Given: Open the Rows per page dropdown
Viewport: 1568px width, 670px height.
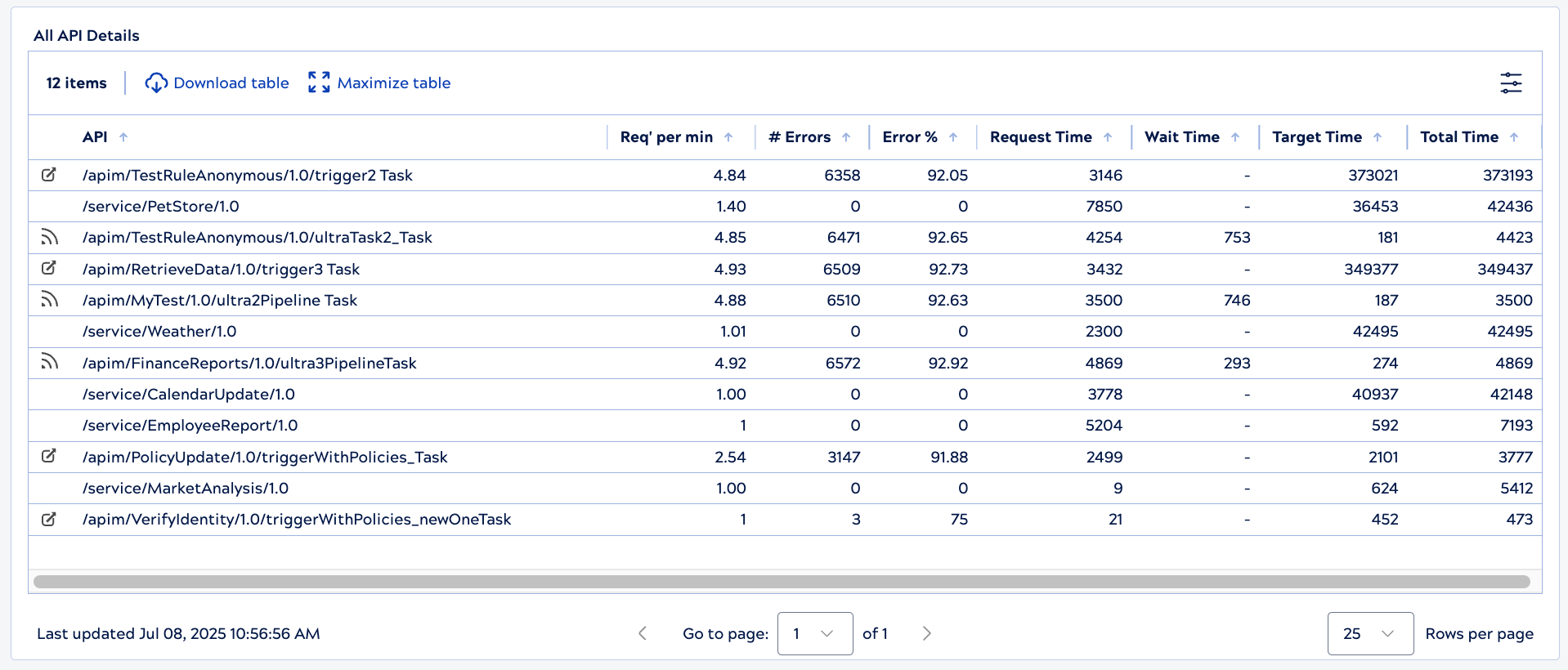Looking at the screenshot, I should point(1370,633).
